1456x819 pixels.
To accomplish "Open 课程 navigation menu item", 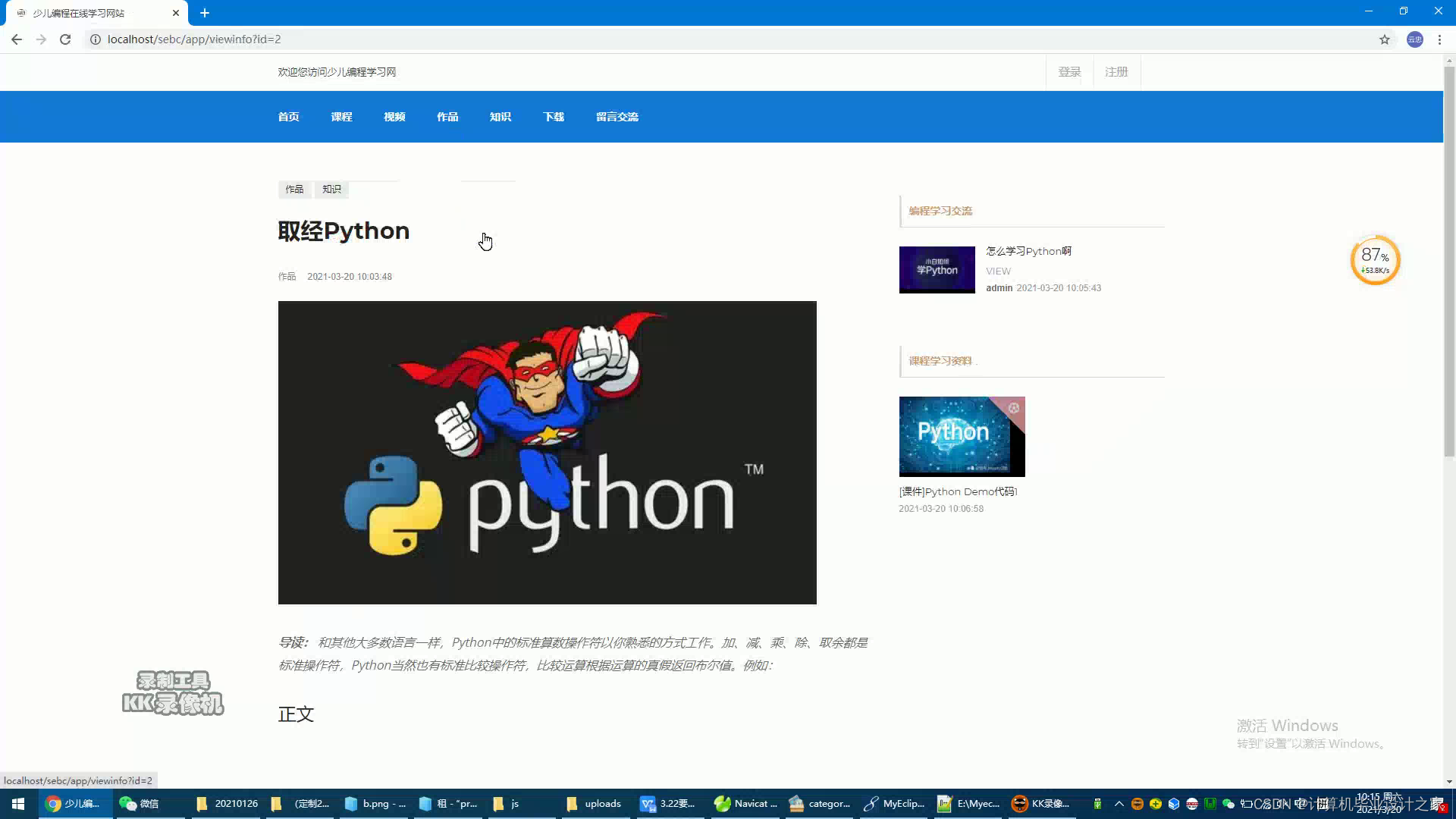I will 341,117.
